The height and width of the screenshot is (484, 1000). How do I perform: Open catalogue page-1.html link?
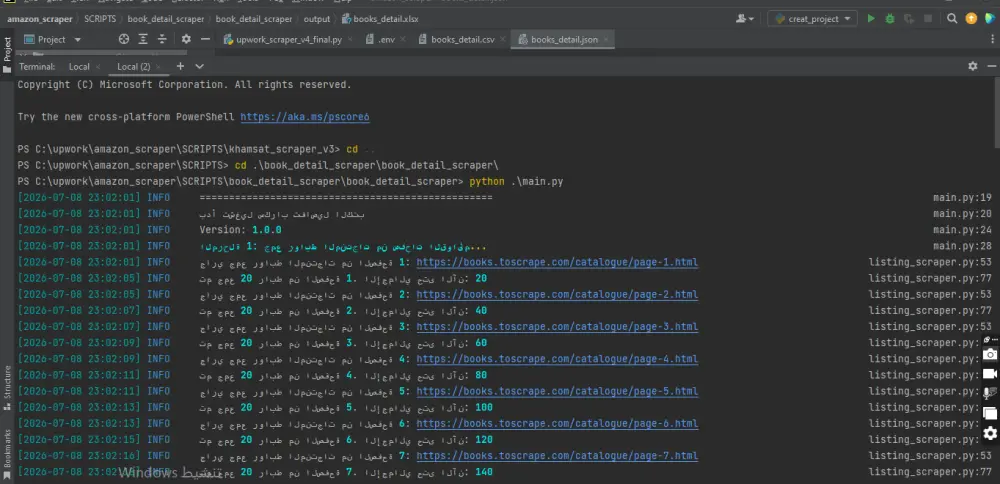pyautogui.click(x=557, y=262)
